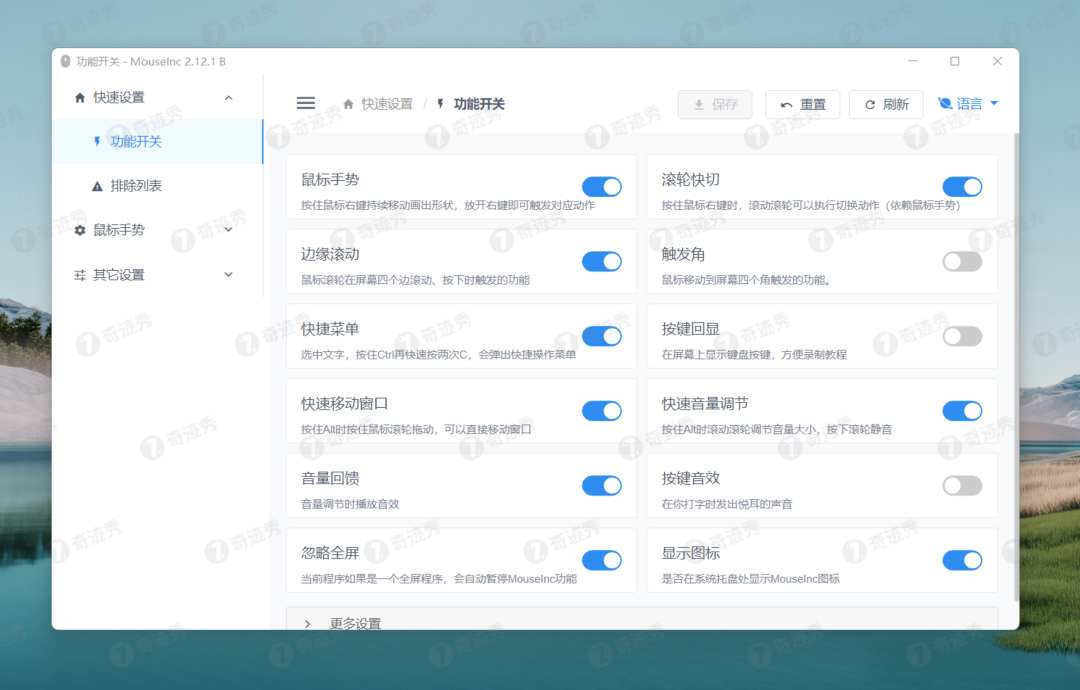Click the gear icon beside 鼠标手势 in the sidebar
This screenshot has width=1080, height=690.
(x=80, y=230)
